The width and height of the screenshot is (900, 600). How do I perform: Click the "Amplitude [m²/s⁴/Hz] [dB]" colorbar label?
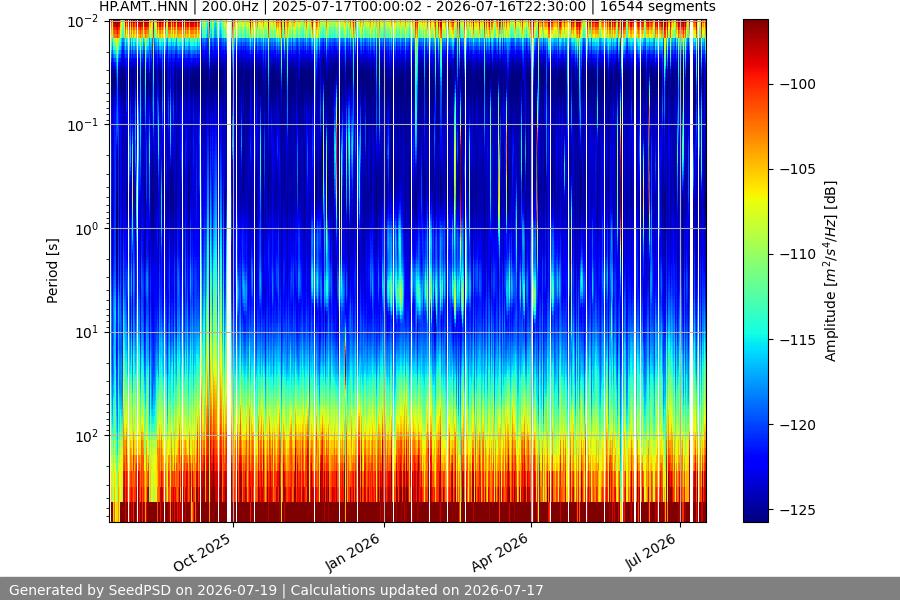pos(831,271)
